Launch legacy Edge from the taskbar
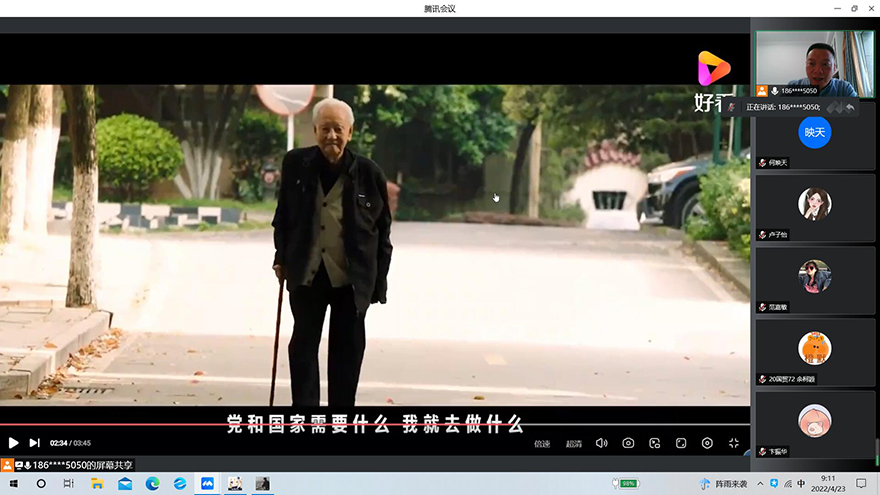 point(180,483)
